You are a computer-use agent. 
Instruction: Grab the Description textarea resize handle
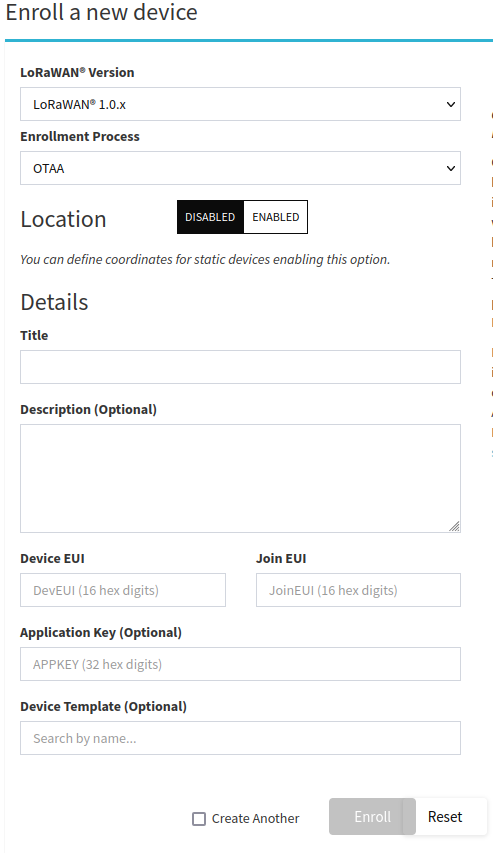click(x=454, y=526)
